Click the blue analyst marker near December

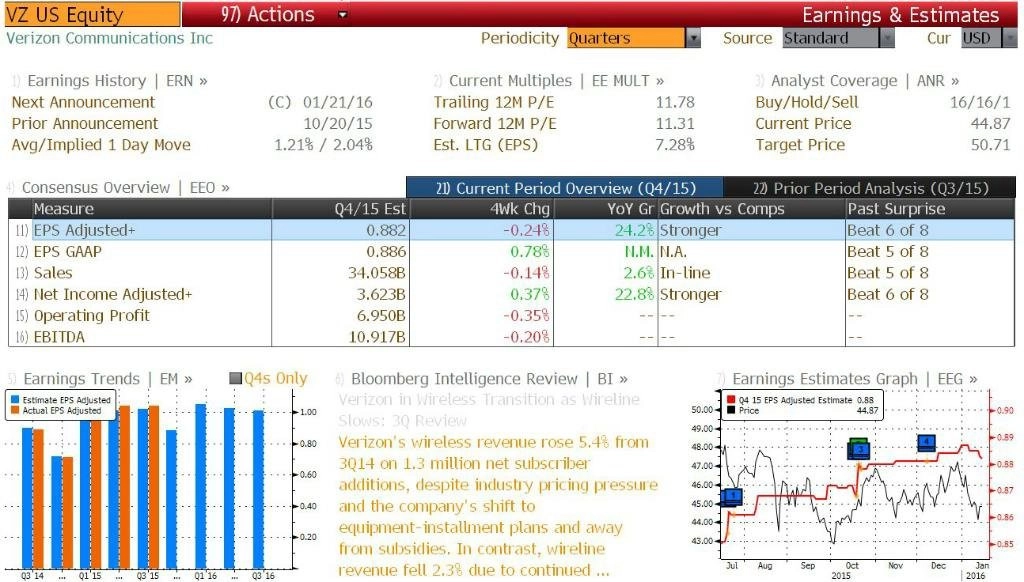coord(927,443)
